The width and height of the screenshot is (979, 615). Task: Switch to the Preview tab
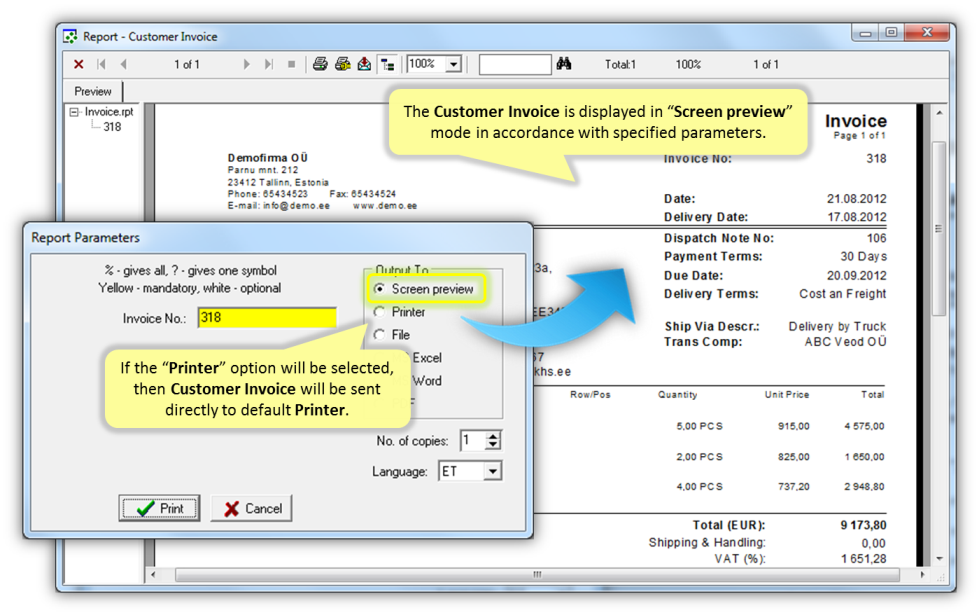93,91
